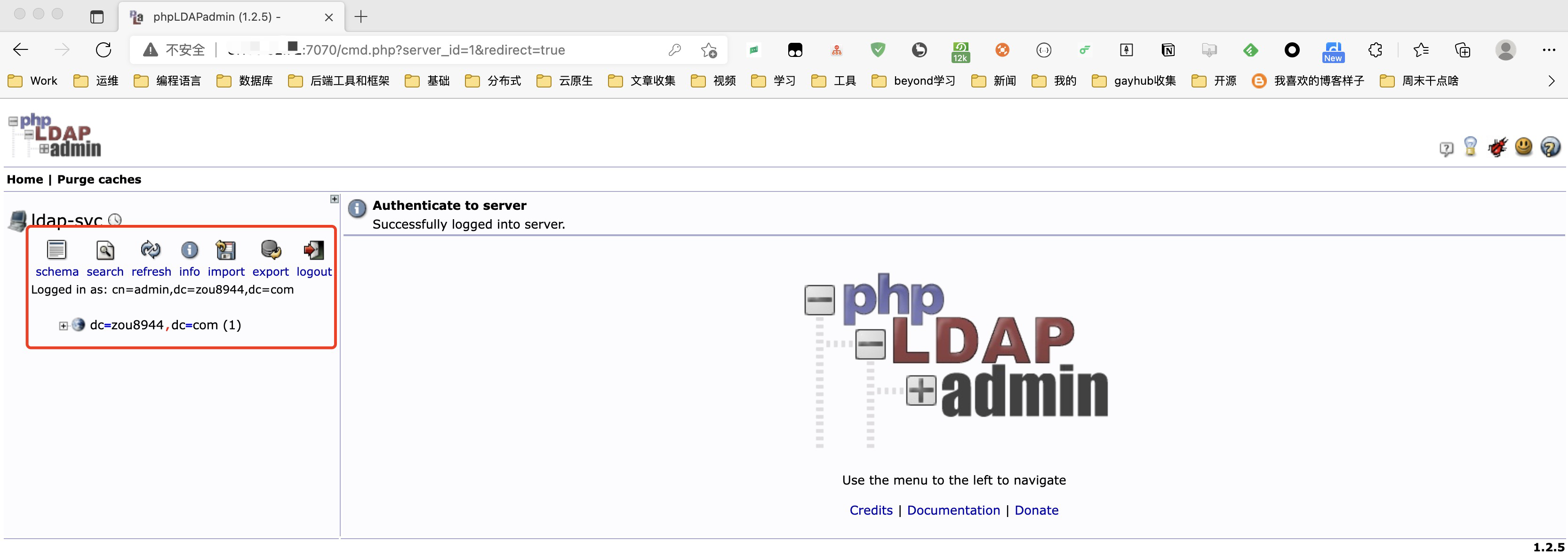The image size is (1568, 557).
Task: Click the import LDIF icon
Action: click(x=226, y=250)
